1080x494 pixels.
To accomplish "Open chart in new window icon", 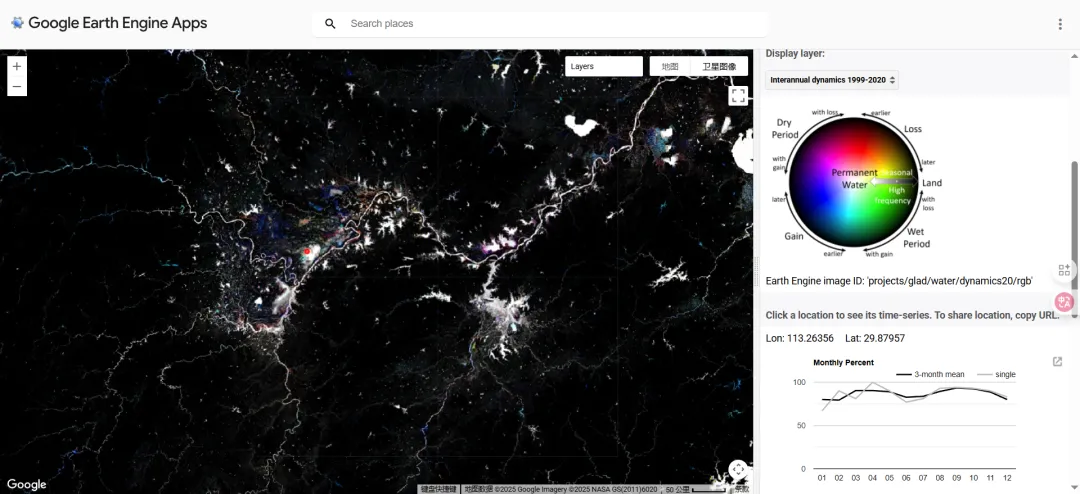I will pyautogui.click(x=1057, y=362).
